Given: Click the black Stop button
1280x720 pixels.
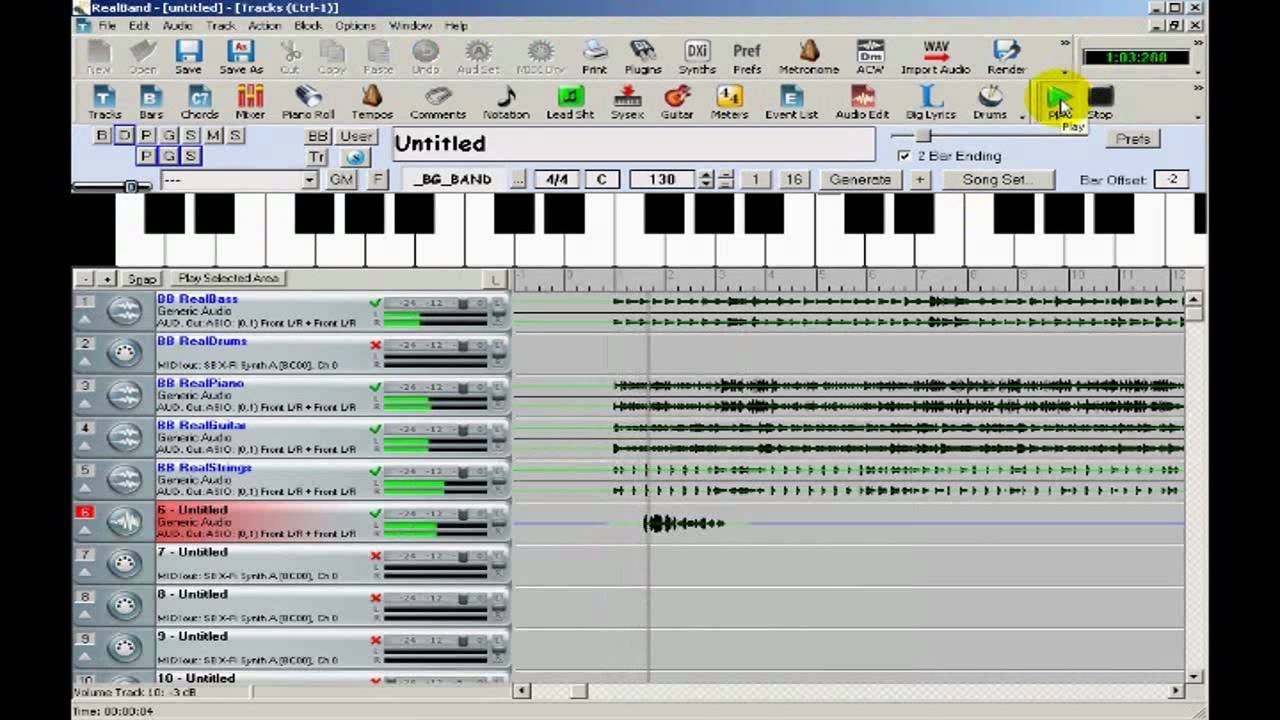Looking at the screenshot, I should click(1100, 101).
